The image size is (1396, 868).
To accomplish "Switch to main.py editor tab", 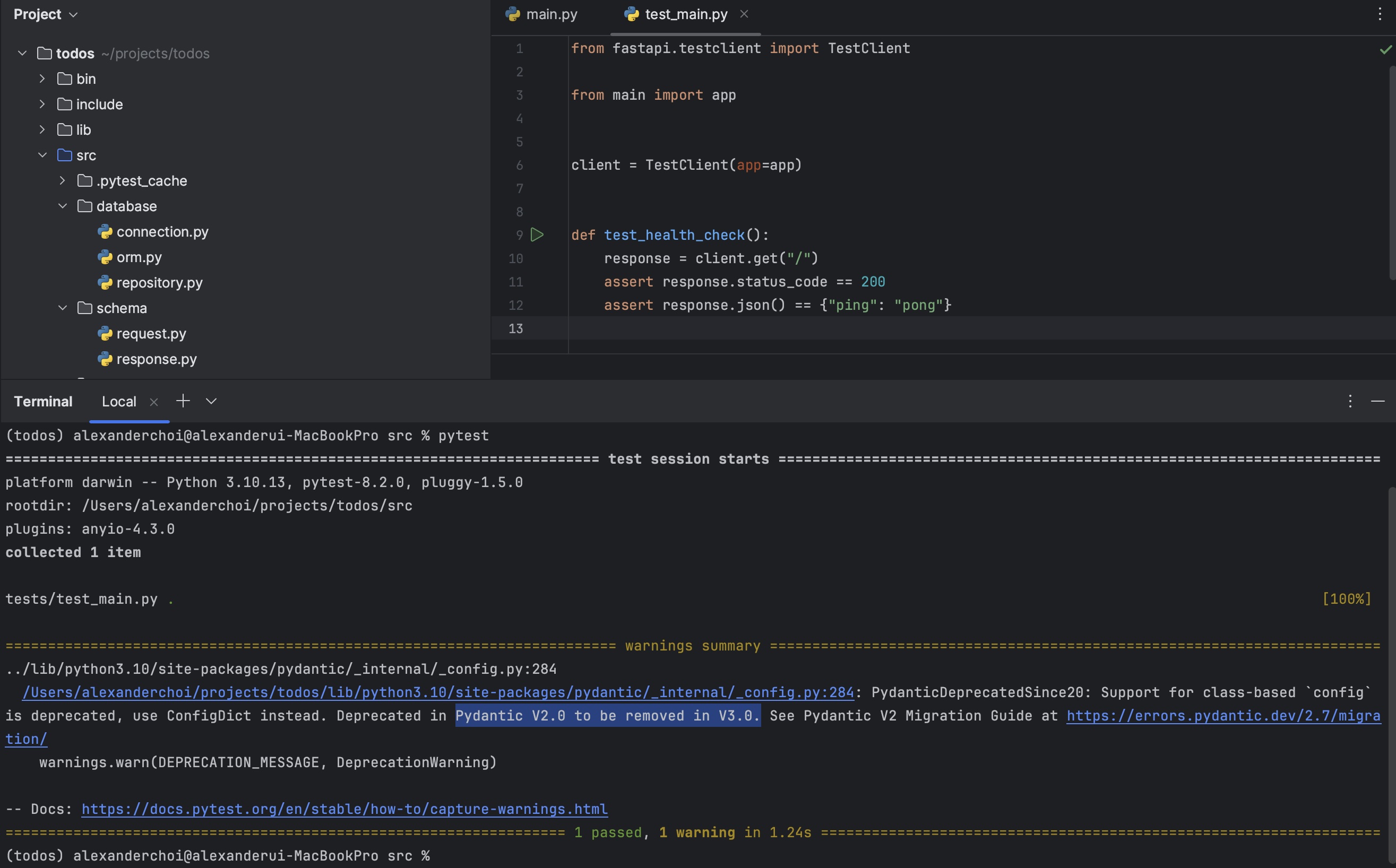I will click(541, 14).
